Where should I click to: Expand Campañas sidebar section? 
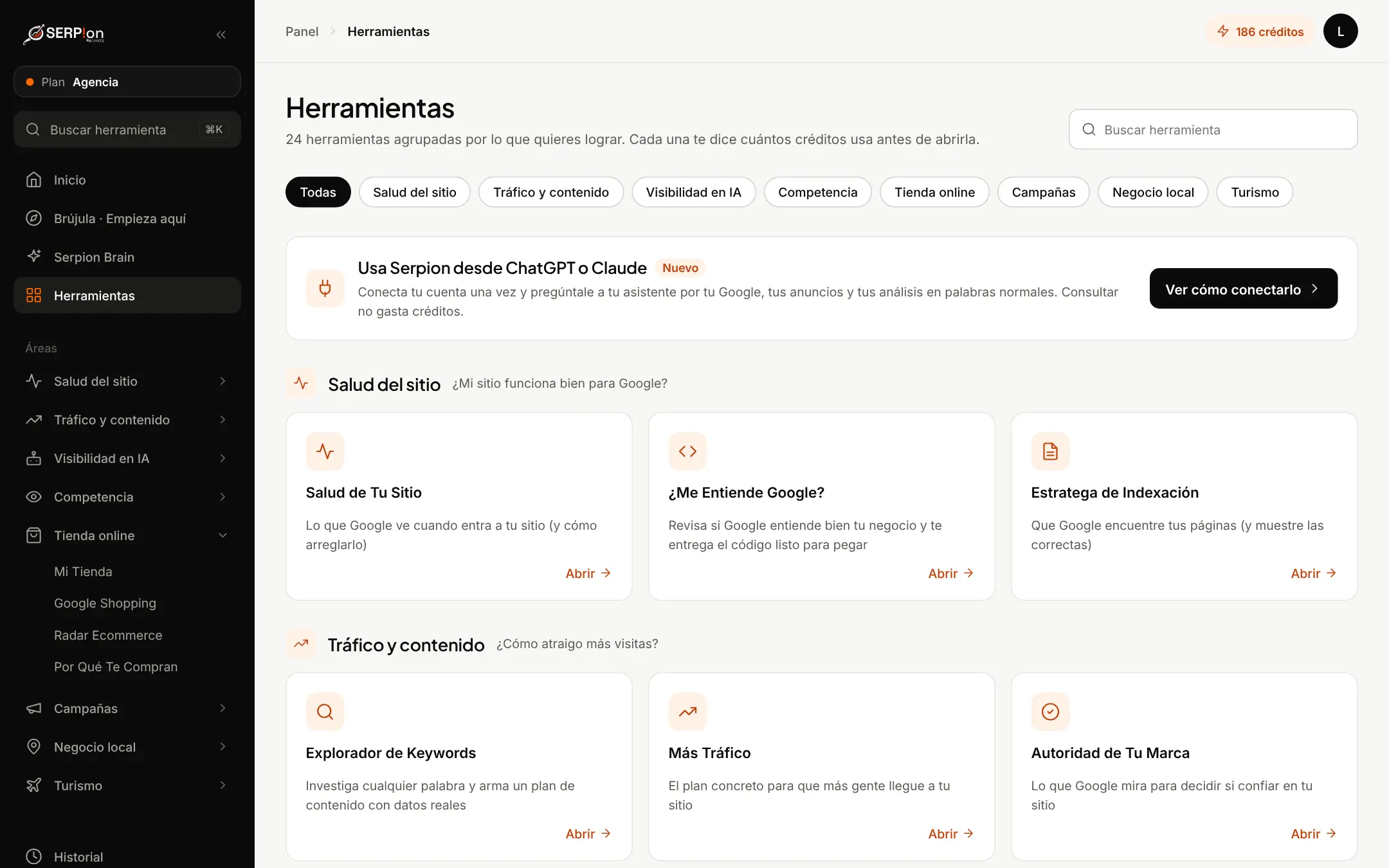pos(127,709)
